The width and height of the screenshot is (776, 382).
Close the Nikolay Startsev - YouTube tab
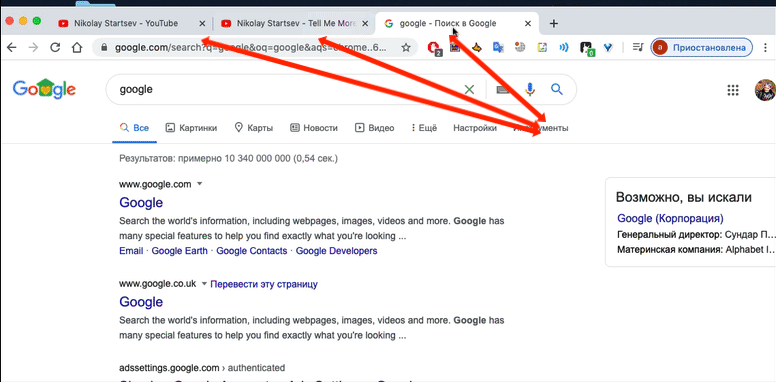201,23
